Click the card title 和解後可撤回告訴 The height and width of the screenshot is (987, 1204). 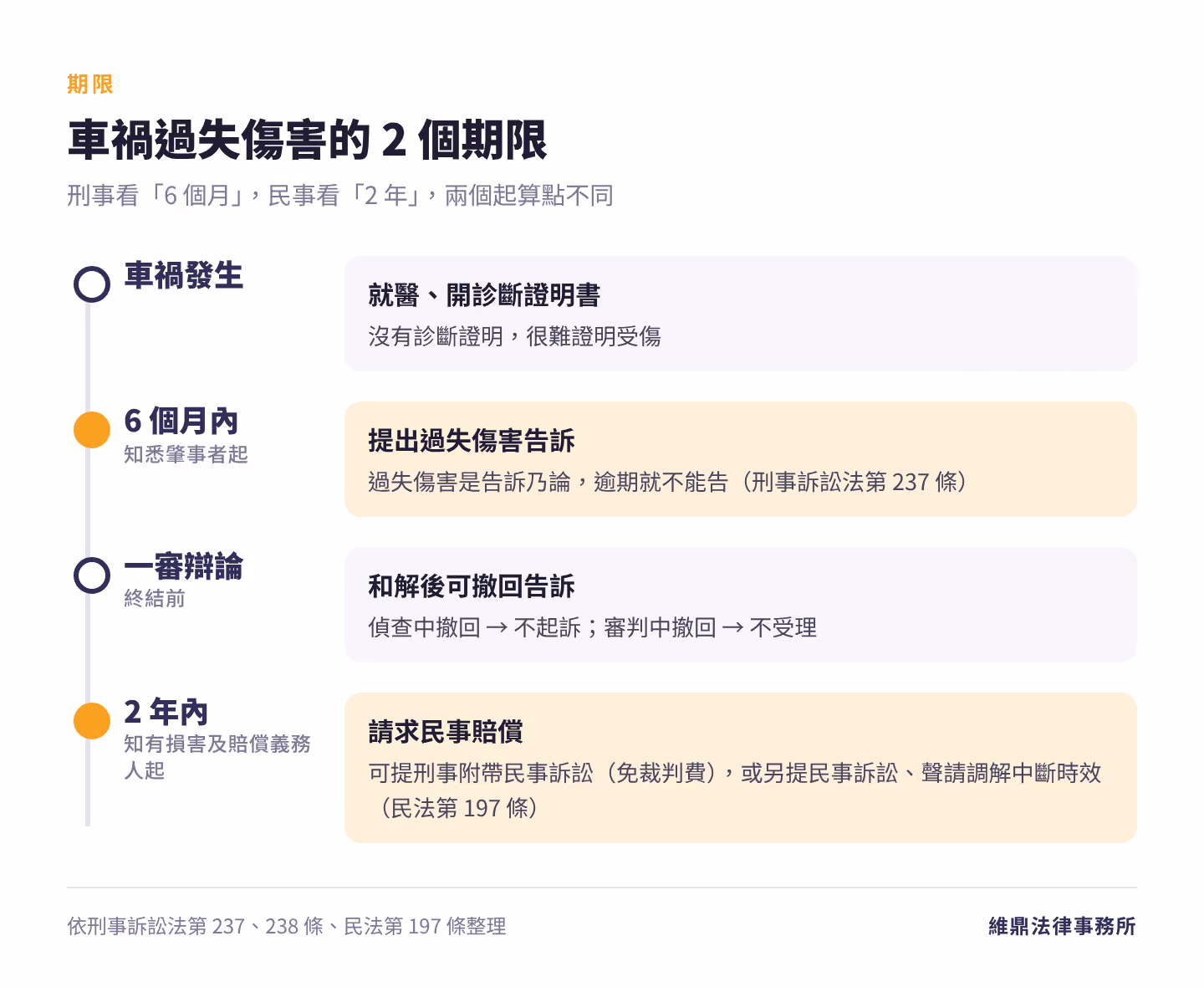pyautogui.click(x=472, y=586)
